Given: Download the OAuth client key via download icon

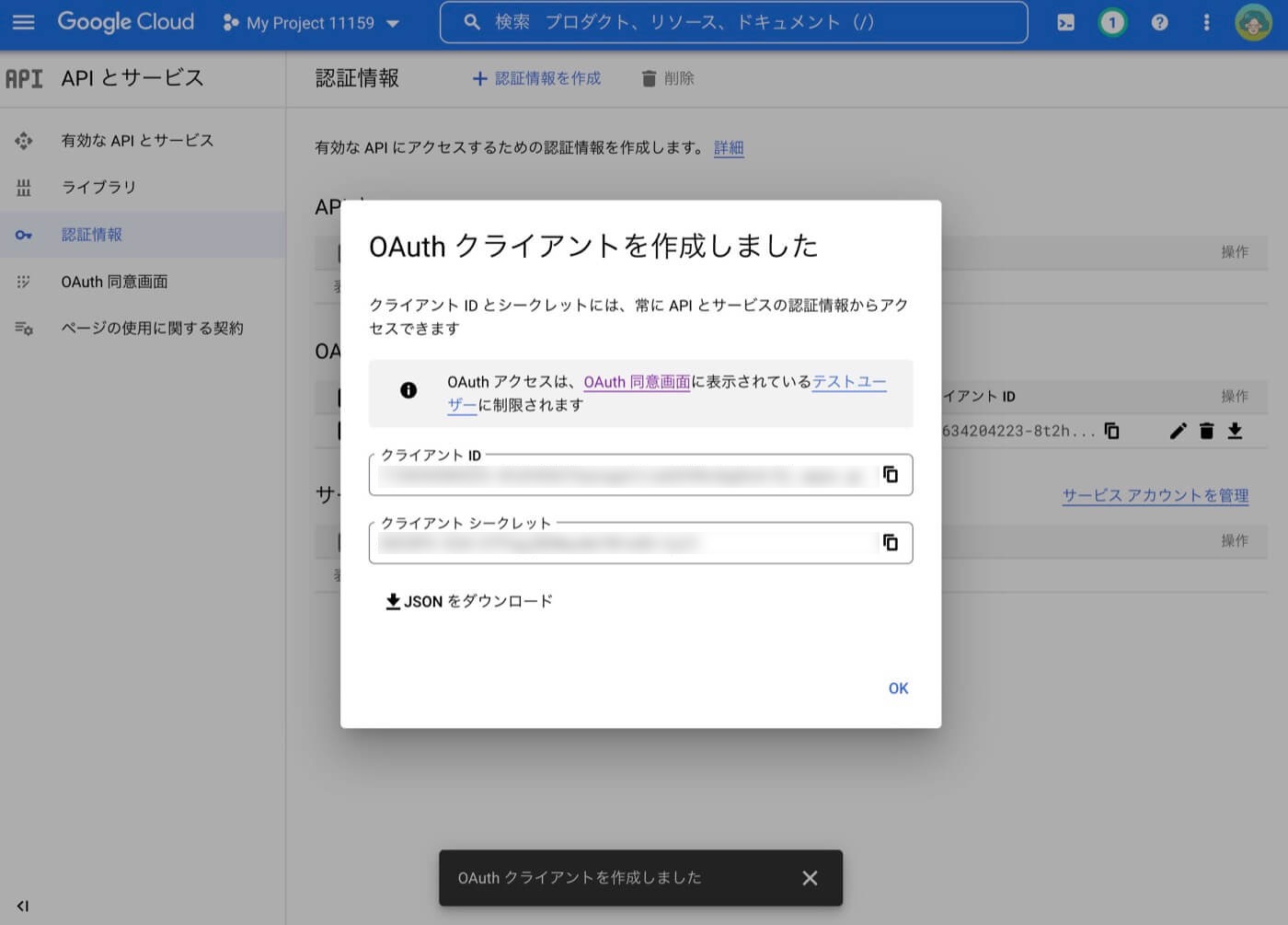Looking at the screenshot, I should click(x=1236, y=431).
